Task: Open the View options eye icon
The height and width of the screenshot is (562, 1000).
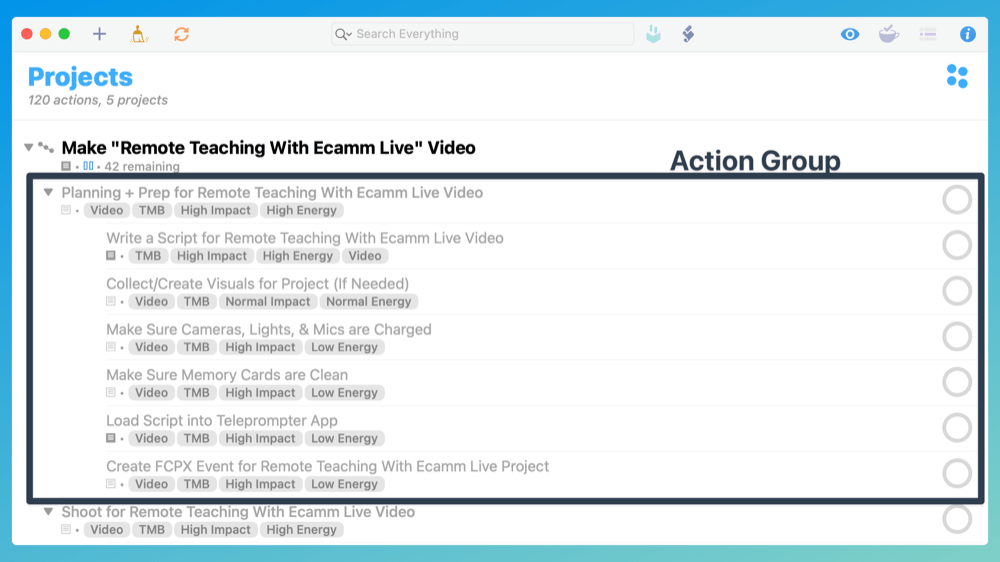Action: pyautogui.click(x=849, y=34)
